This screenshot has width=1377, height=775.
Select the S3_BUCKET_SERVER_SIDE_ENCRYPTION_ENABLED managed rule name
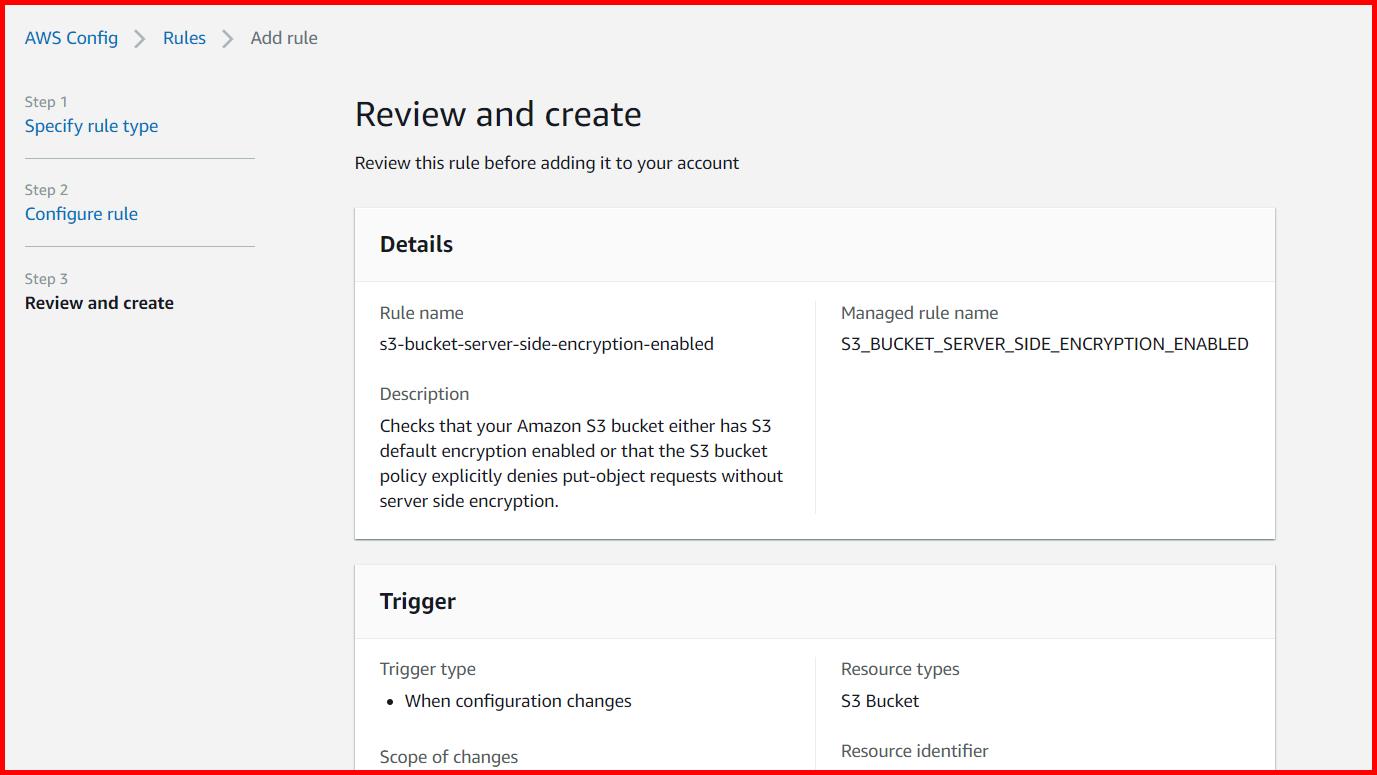[x=1044, y=343]
